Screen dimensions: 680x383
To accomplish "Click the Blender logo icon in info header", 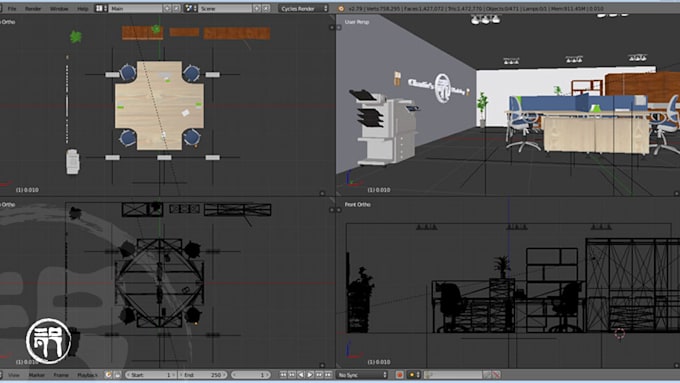I will click(341, 8).
